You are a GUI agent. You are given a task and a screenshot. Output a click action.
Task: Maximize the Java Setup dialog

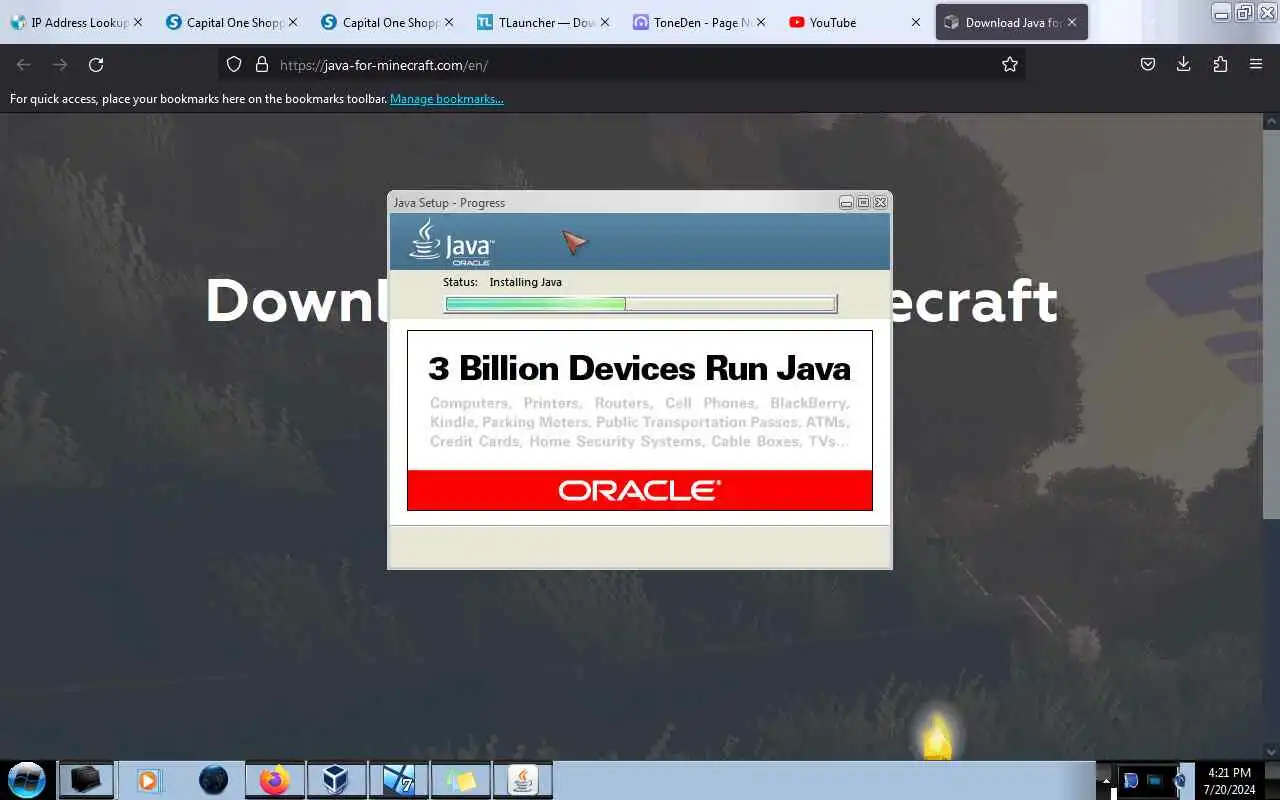pos(863,202)
